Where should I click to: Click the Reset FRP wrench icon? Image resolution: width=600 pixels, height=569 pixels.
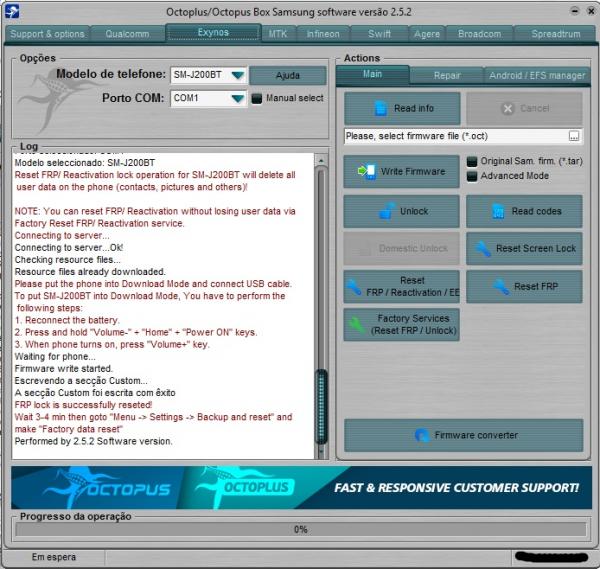(501, 287)
